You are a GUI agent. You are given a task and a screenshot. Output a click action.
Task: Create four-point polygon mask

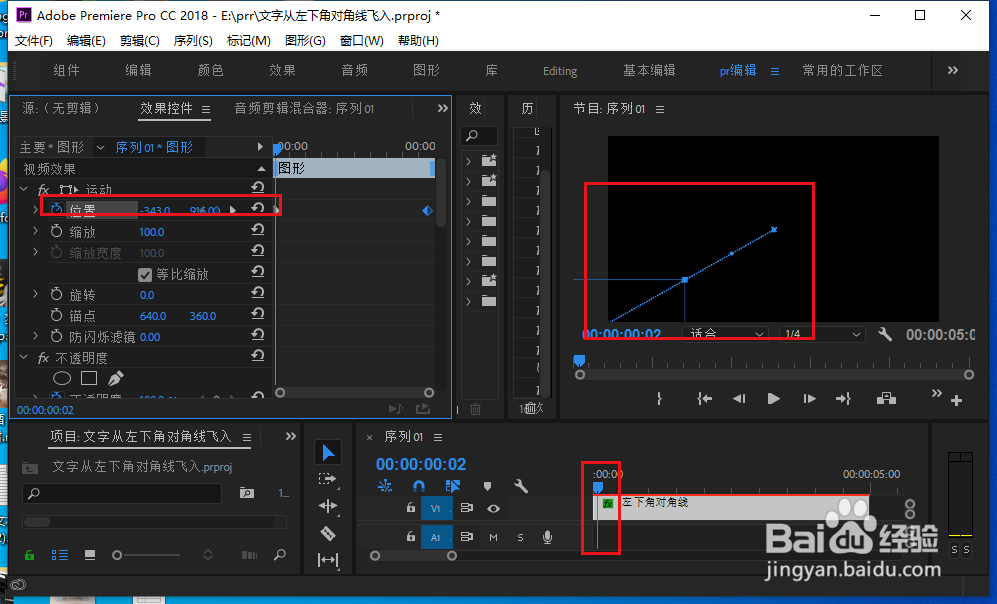(89, 378)
